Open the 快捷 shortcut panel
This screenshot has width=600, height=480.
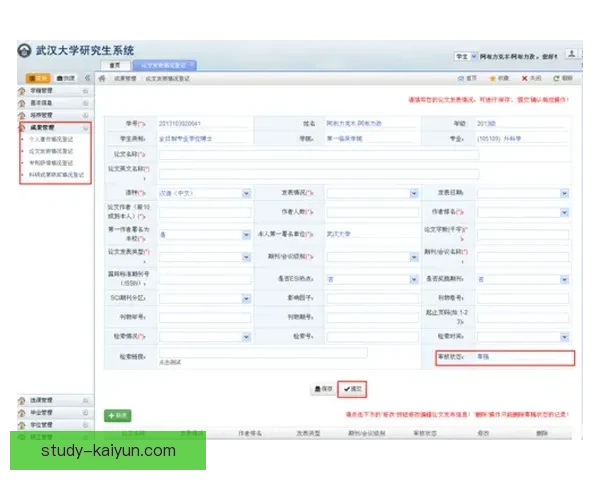[66, 78]
